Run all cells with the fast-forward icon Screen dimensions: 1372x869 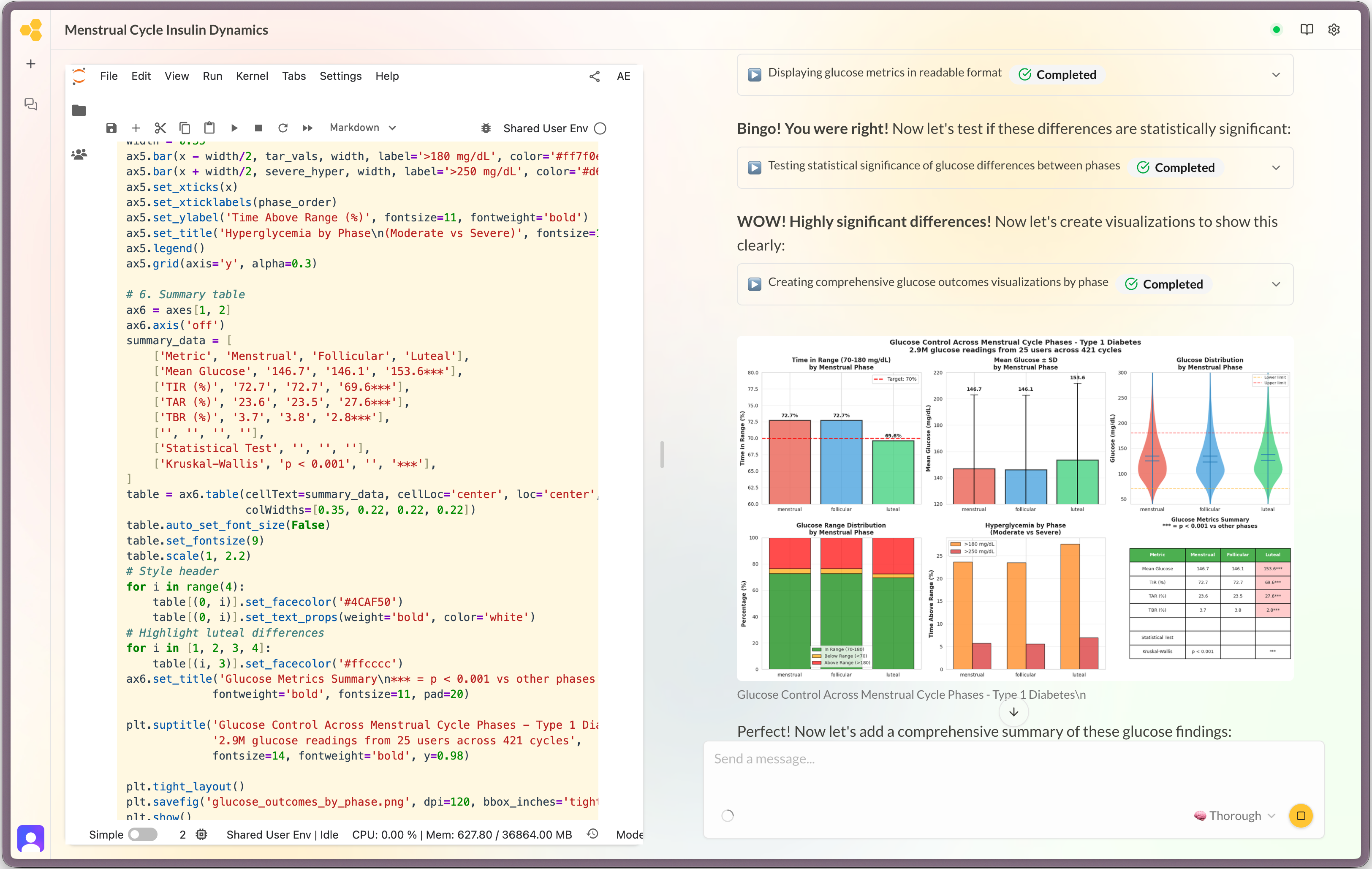point(307,128)
